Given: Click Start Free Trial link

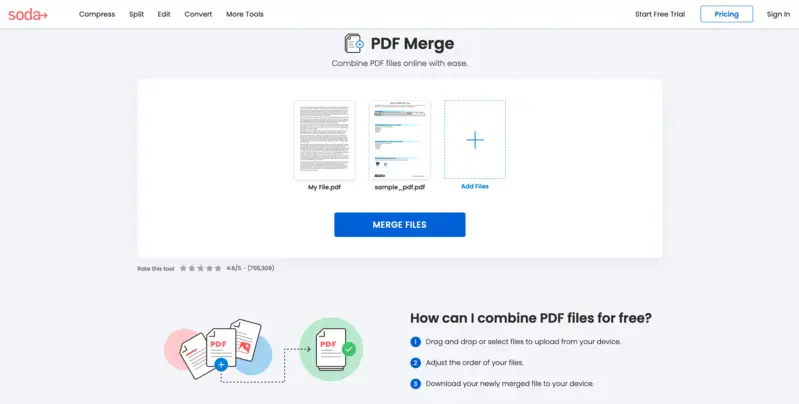Looking at the screenshot, I should 660,14.
